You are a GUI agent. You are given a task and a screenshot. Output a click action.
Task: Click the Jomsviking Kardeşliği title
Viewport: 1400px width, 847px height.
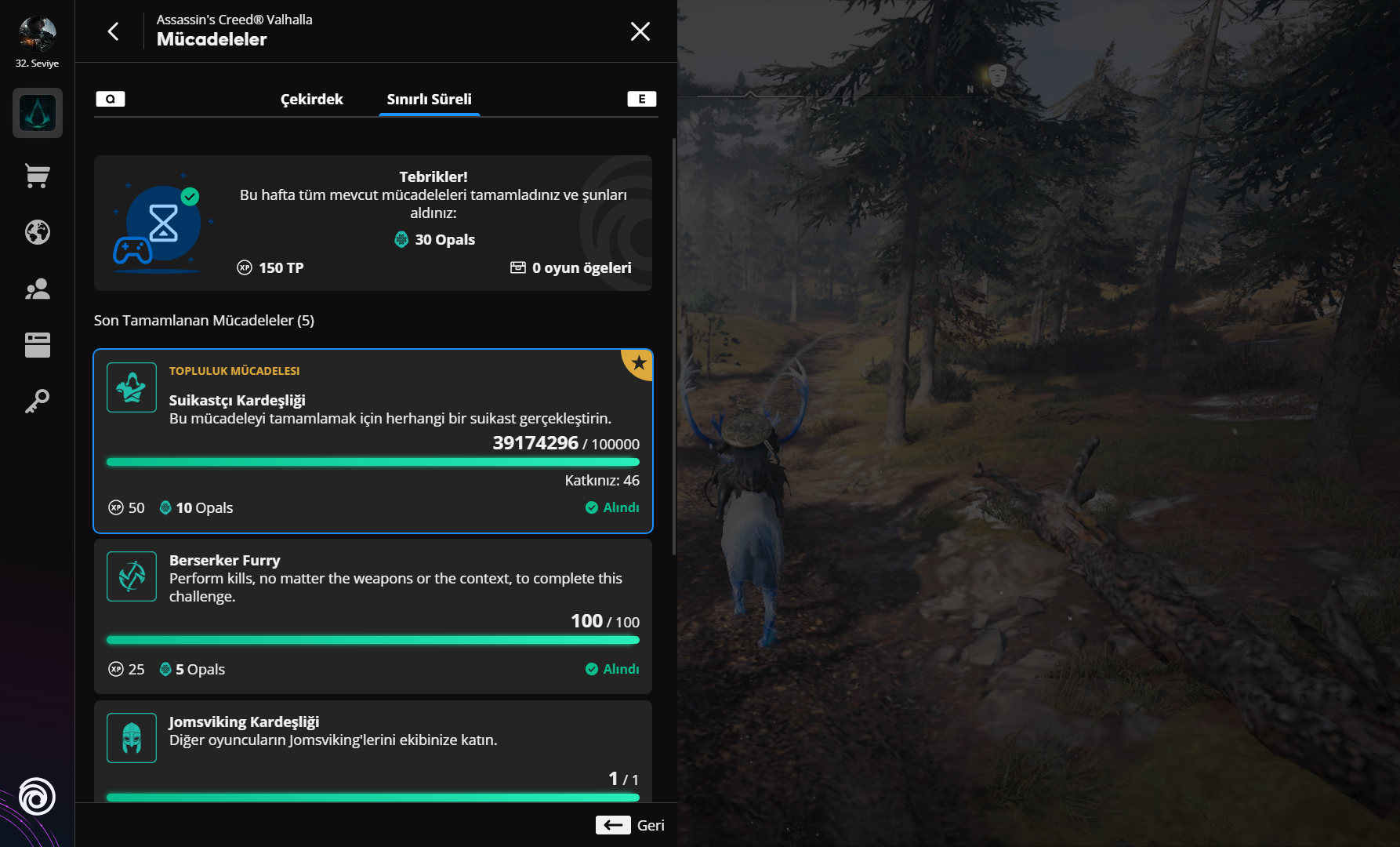tap(244, 722)
